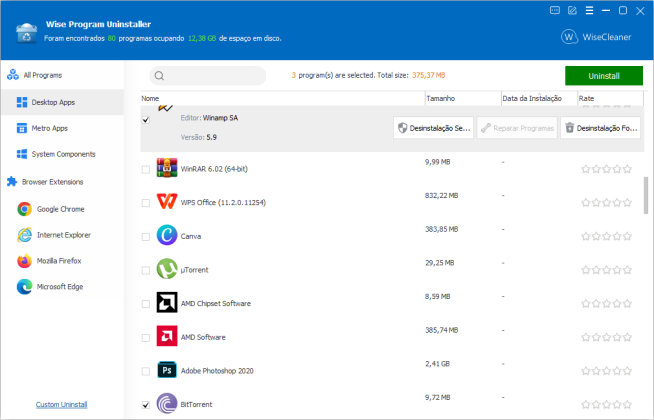The width and height of the screenshot is (654, 420).
Task: Check the WinRAR 6.02 checkbox
Action: (x=146, y=169)
